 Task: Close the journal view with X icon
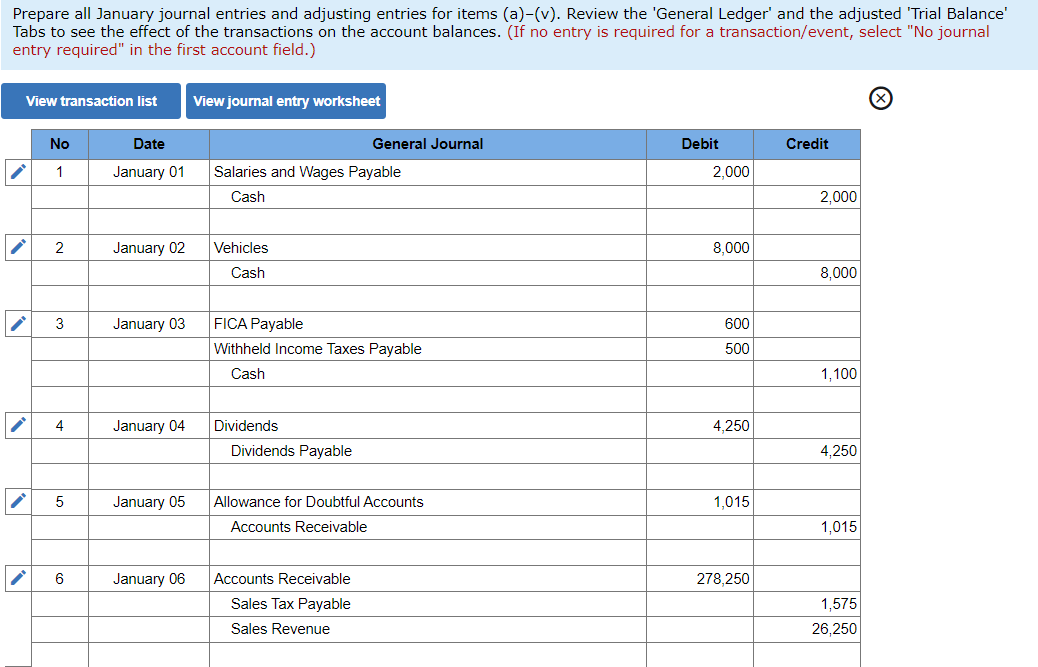point(880,99)
